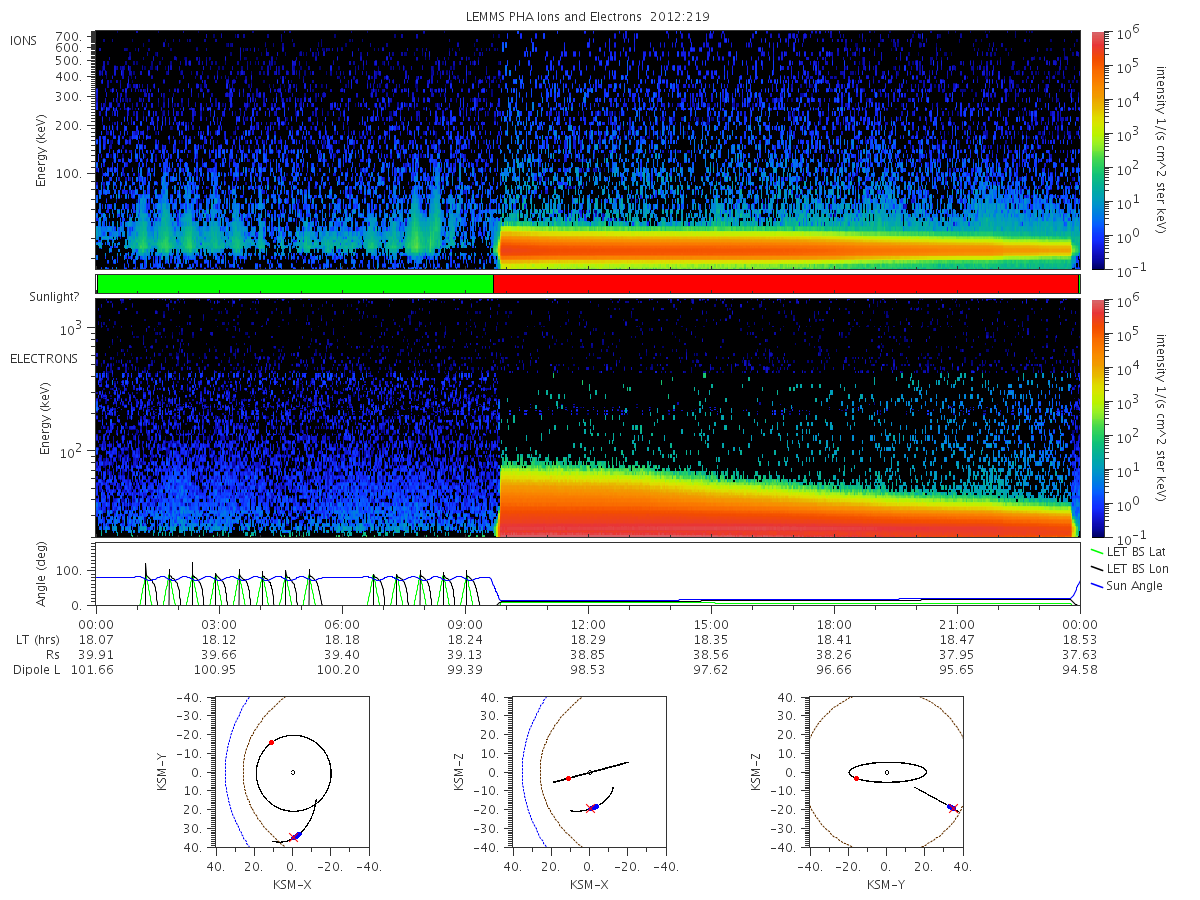Click Saturn's center circle in KSM-Y/KSM-Z plot
The width and height of the screenshot is (1200, 900).
886,772
